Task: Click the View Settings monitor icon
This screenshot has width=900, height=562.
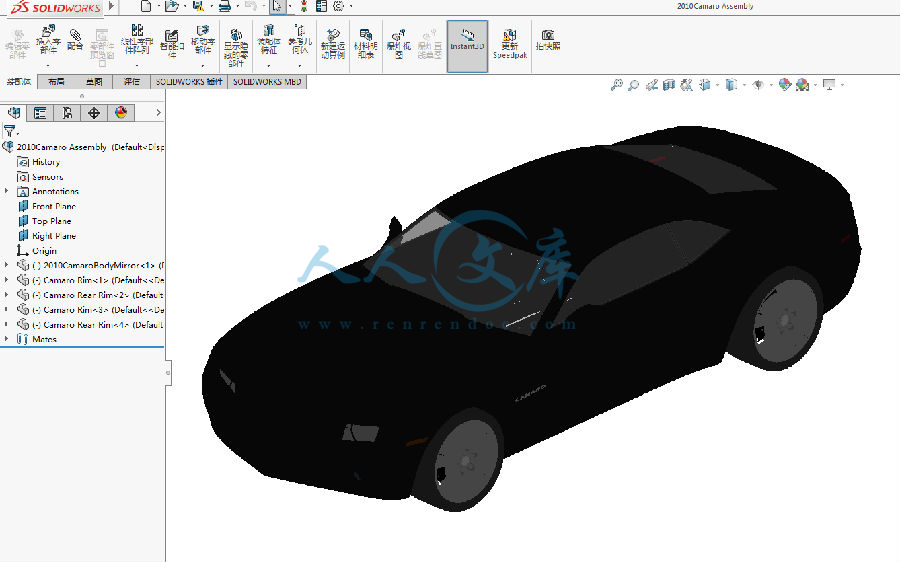Action: click(829, 85)
